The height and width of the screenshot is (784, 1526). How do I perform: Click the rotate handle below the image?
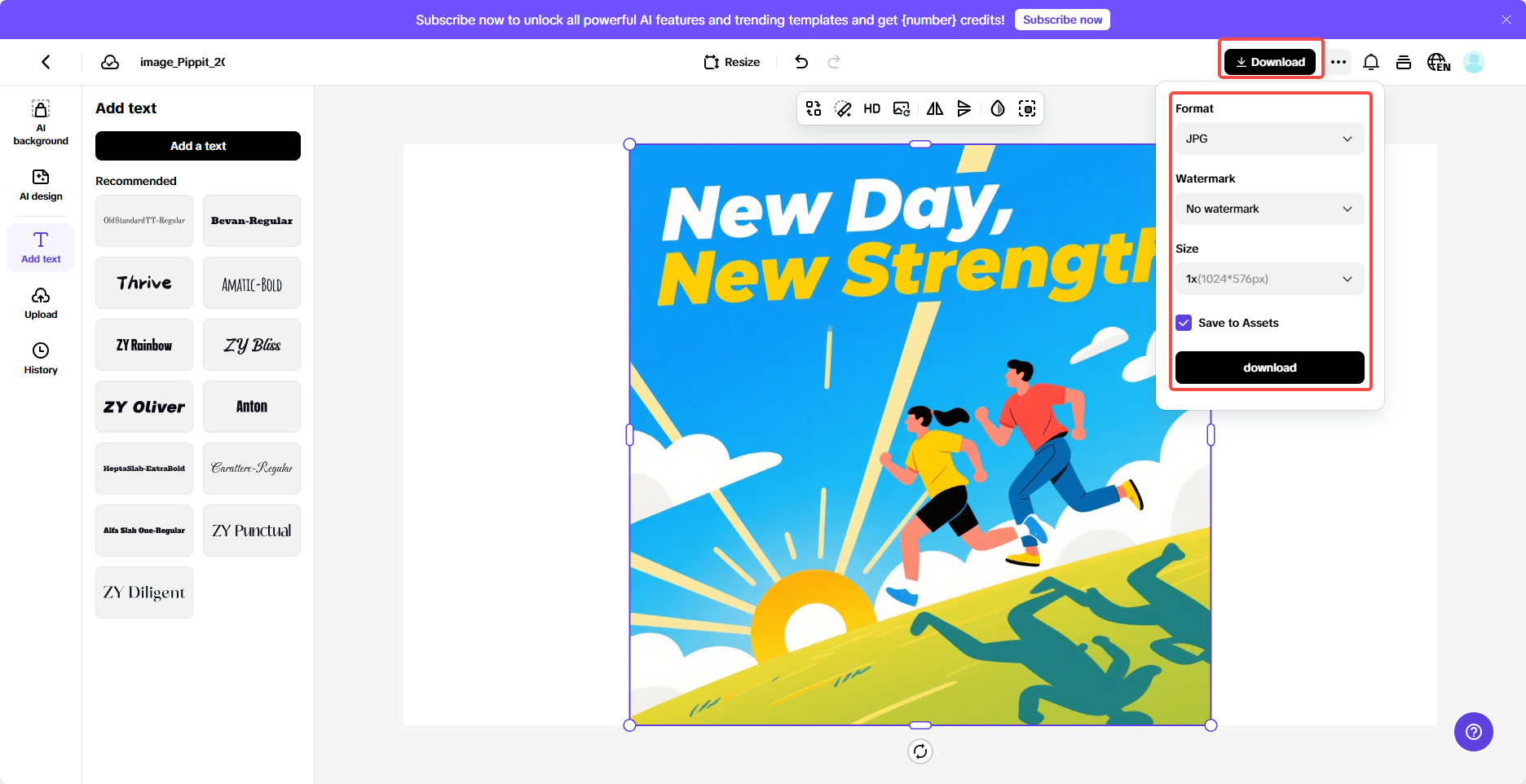[920, 751]
